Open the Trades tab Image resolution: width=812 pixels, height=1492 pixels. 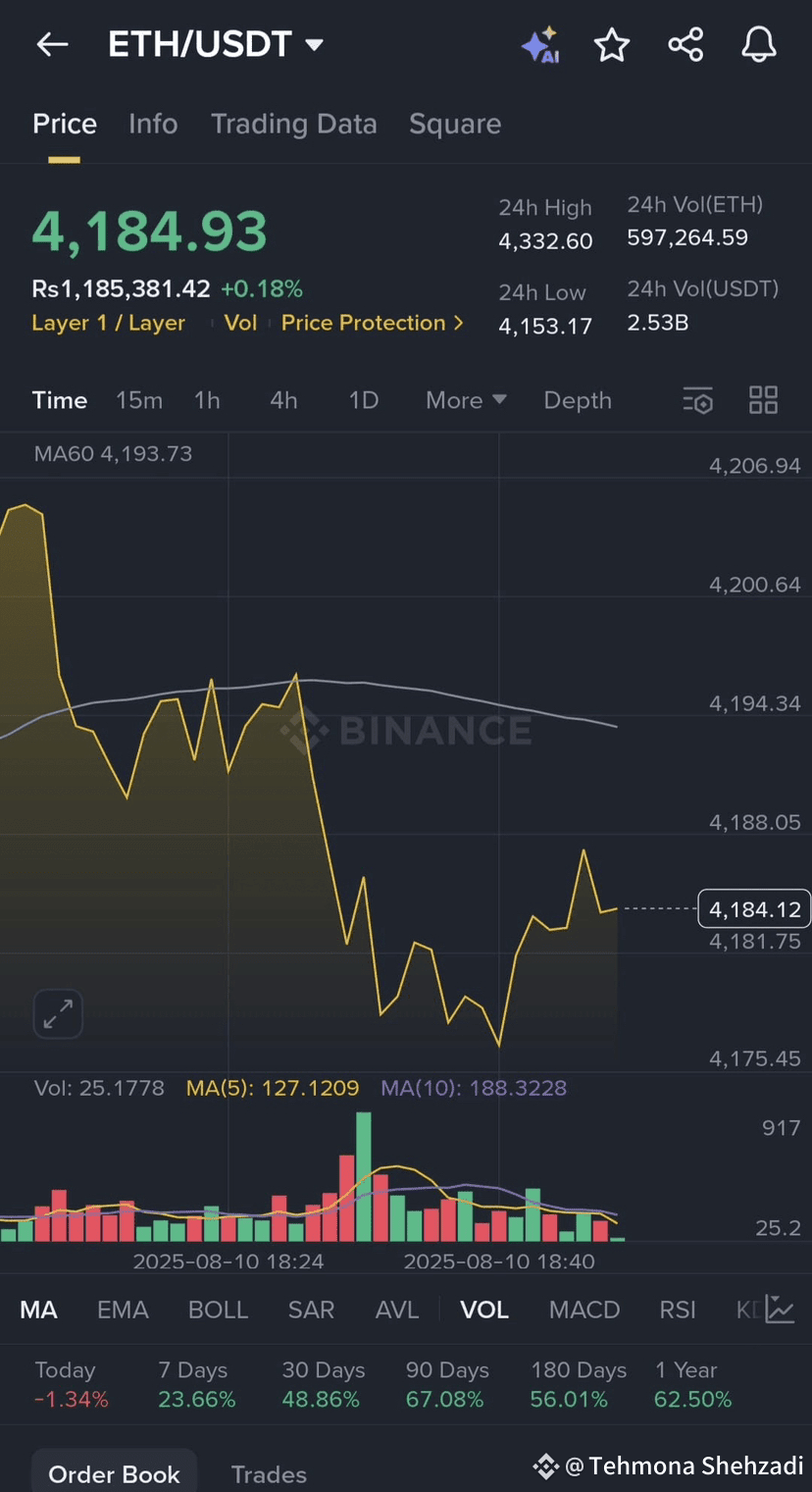[269, 1474]
